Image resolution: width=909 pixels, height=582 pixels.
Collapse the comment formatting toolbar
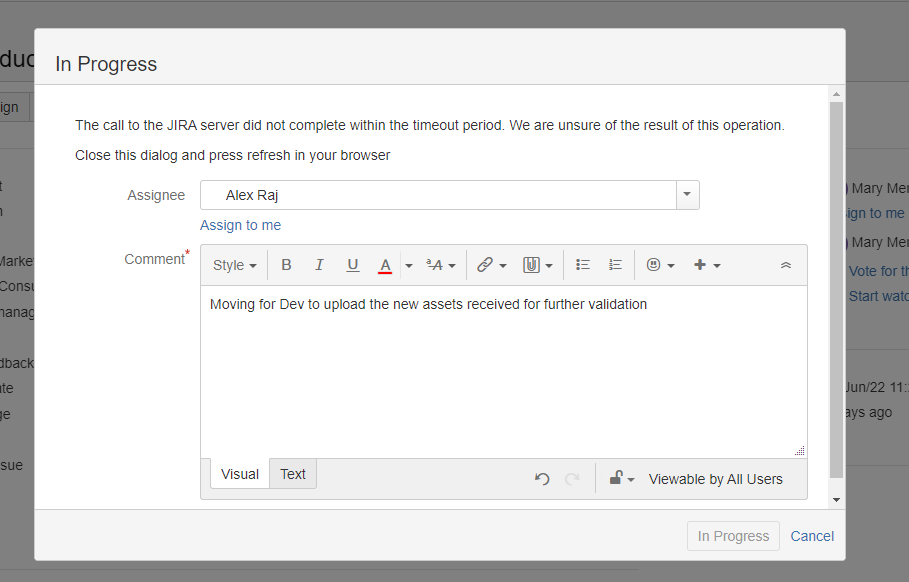[x=785, y=264]
